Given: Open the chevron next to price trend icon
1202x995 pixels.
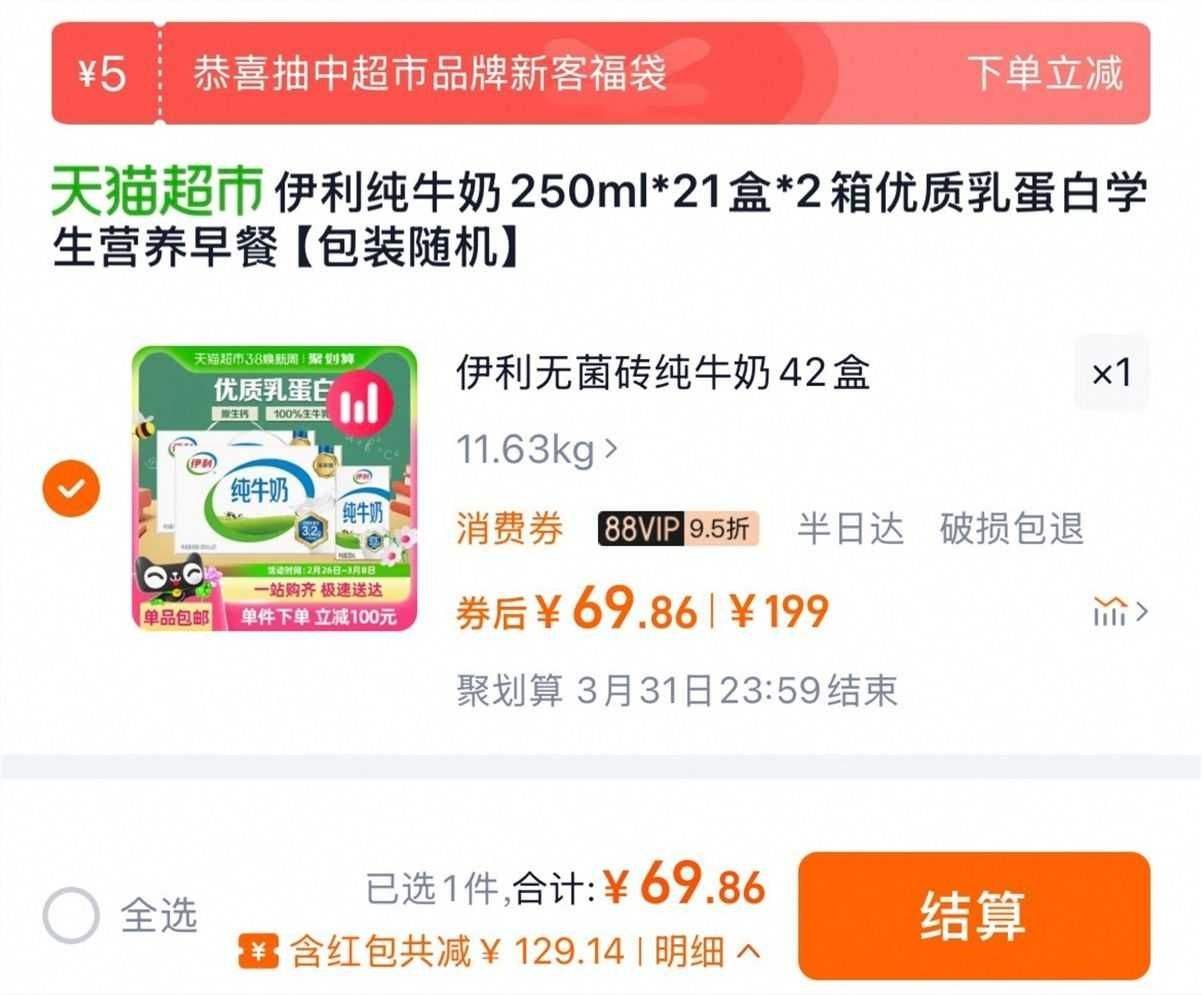Looking at the screenshot, I should pos(1141,610).
